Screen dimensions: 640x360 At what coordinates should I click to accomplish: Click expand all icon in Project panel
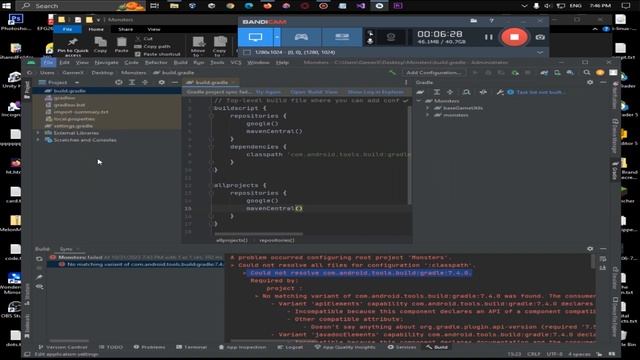132,82
